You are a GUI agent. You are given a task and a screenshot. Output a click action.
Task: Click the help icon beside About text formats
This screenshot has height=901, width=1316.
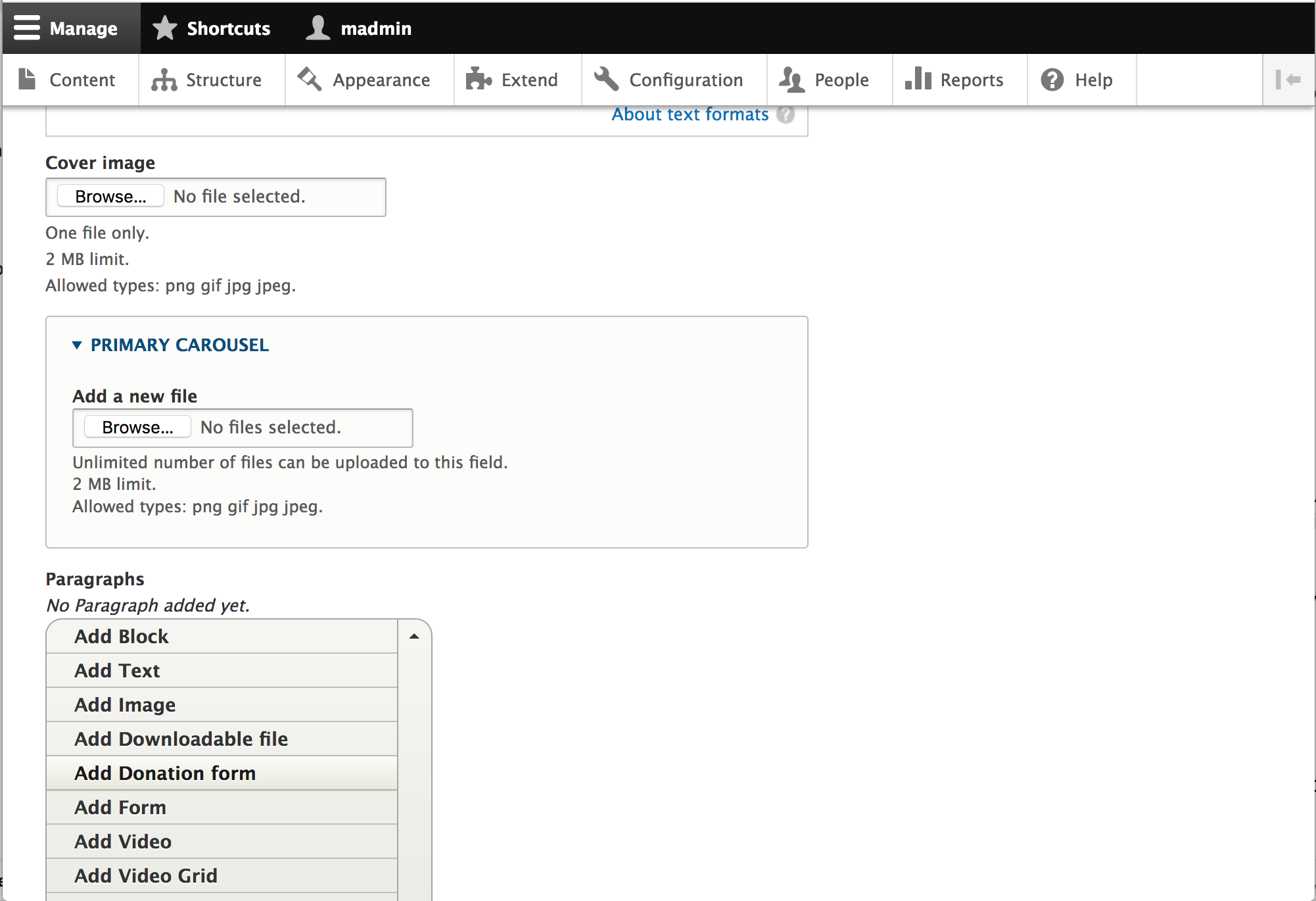[x=786, y=114]
